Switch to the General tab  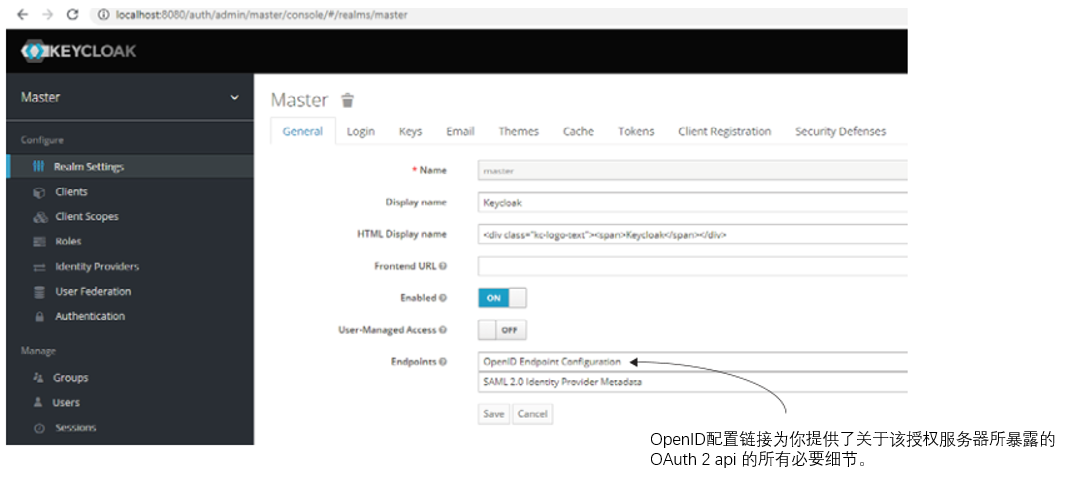pos(303,131)
